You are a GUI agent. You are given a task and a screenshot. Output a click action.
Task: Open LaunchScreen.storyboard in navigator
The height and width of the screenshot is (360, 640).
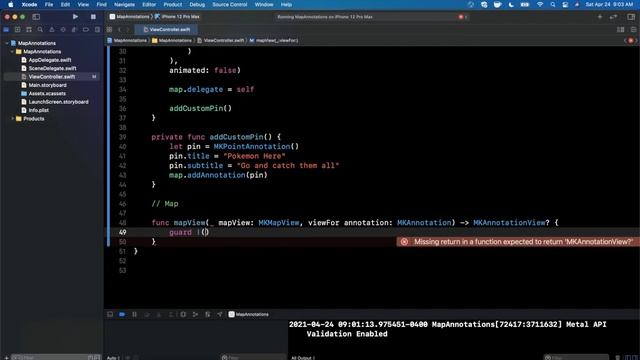coord(58,102)
